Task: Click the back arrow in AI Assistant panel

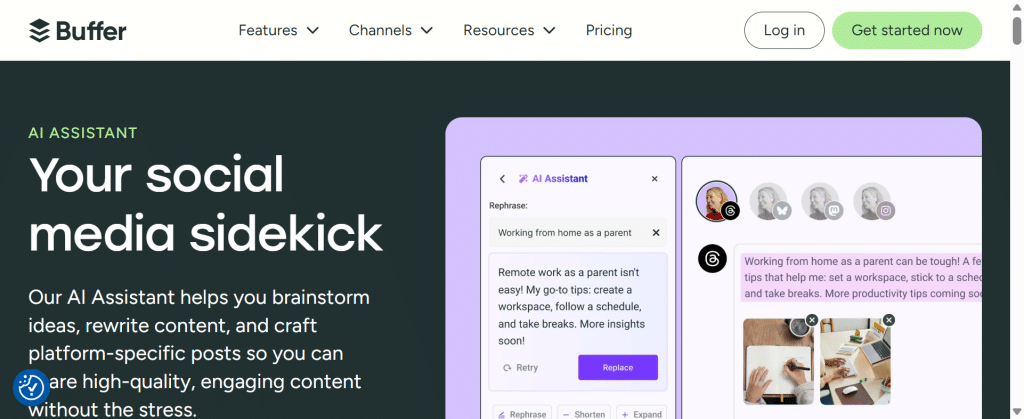Action: point(502,179)
